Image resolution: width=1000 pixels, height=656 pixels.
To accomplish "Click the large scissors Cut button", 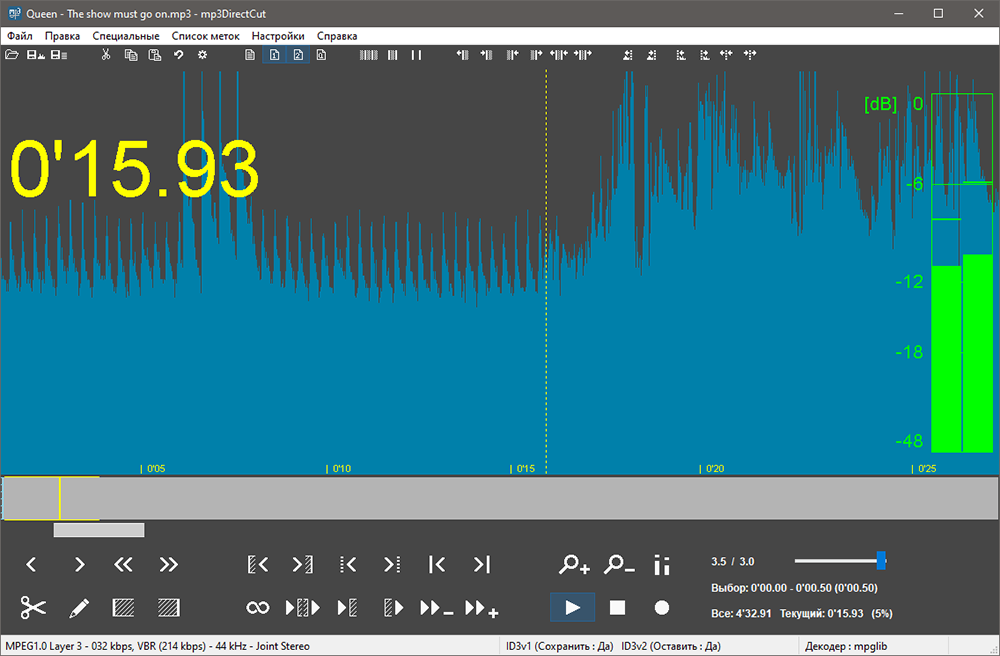I will point(33,607).
